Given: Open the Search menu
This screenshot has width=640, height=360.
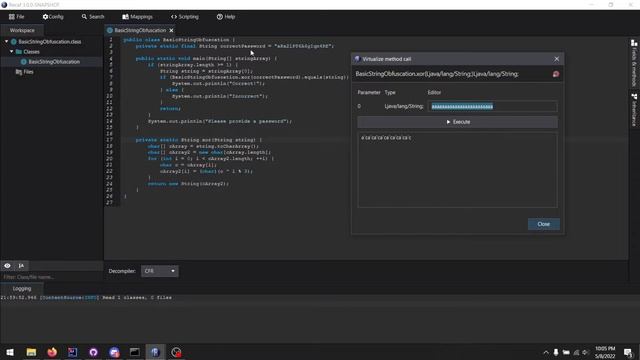Looking at the screenshot, I should pos(93,17).
